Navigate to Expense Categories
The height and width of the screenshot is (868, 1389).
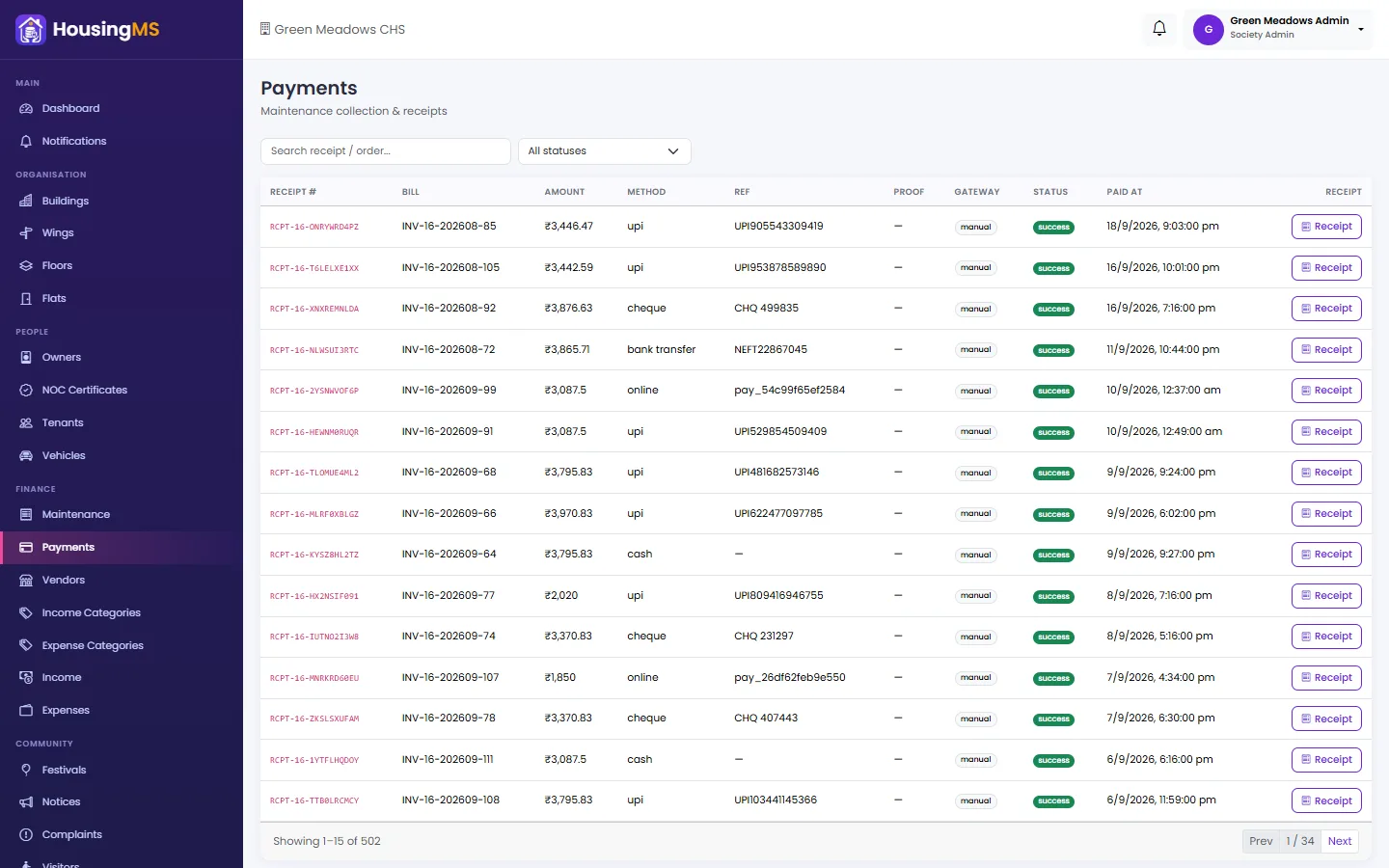coord(116,646)
